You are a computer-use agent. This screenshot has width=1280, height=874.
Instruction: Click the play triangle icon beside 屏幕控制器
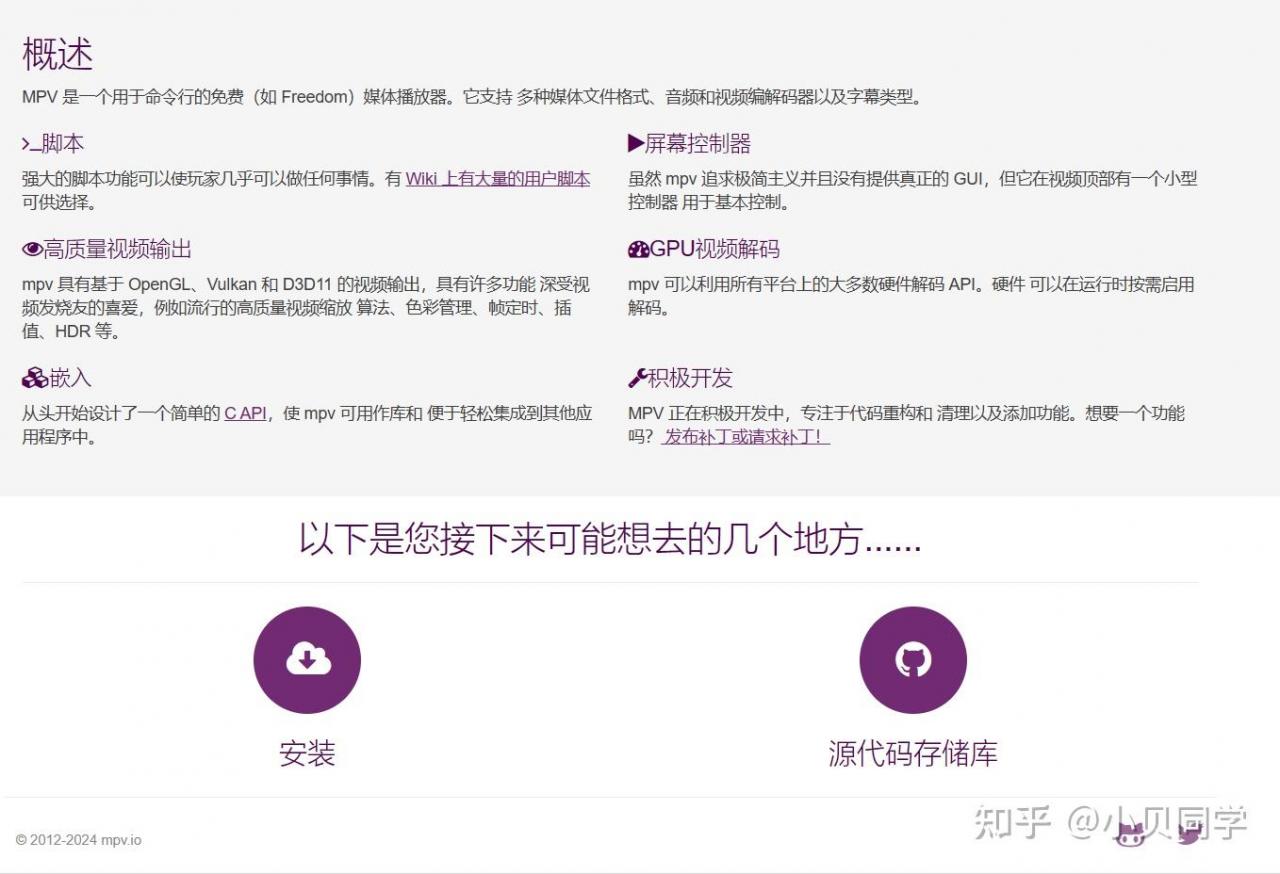636,143
